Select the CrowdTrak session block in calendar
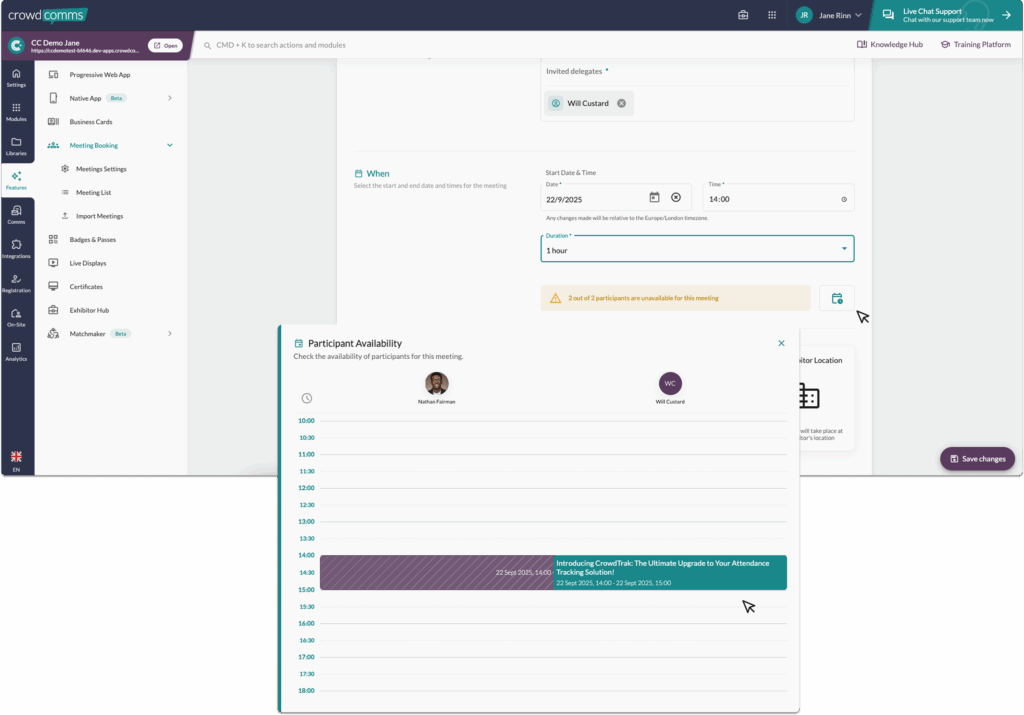 pos(669,572)
